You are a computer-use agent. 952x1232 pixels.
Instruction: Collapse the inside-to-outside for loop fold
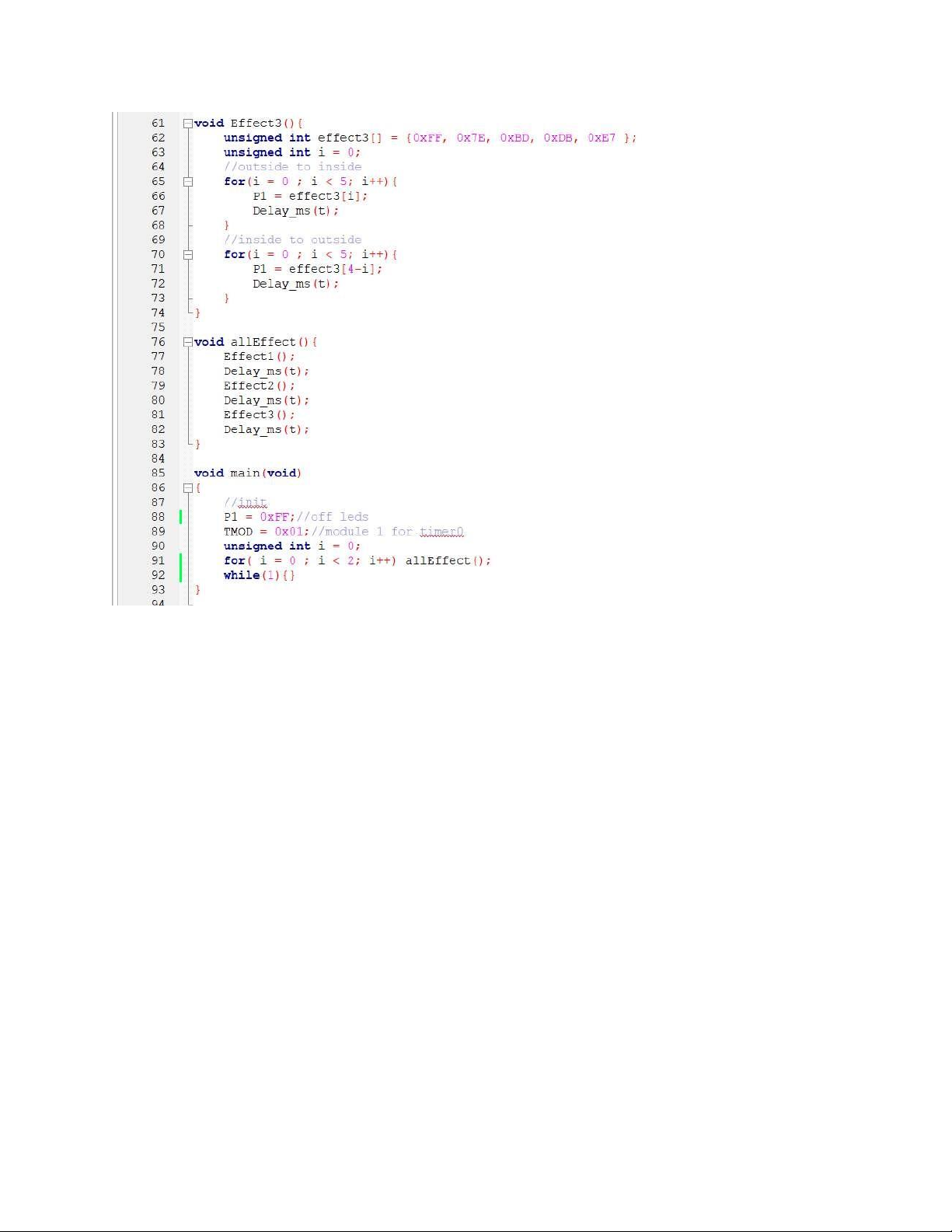tap(187, 255)
